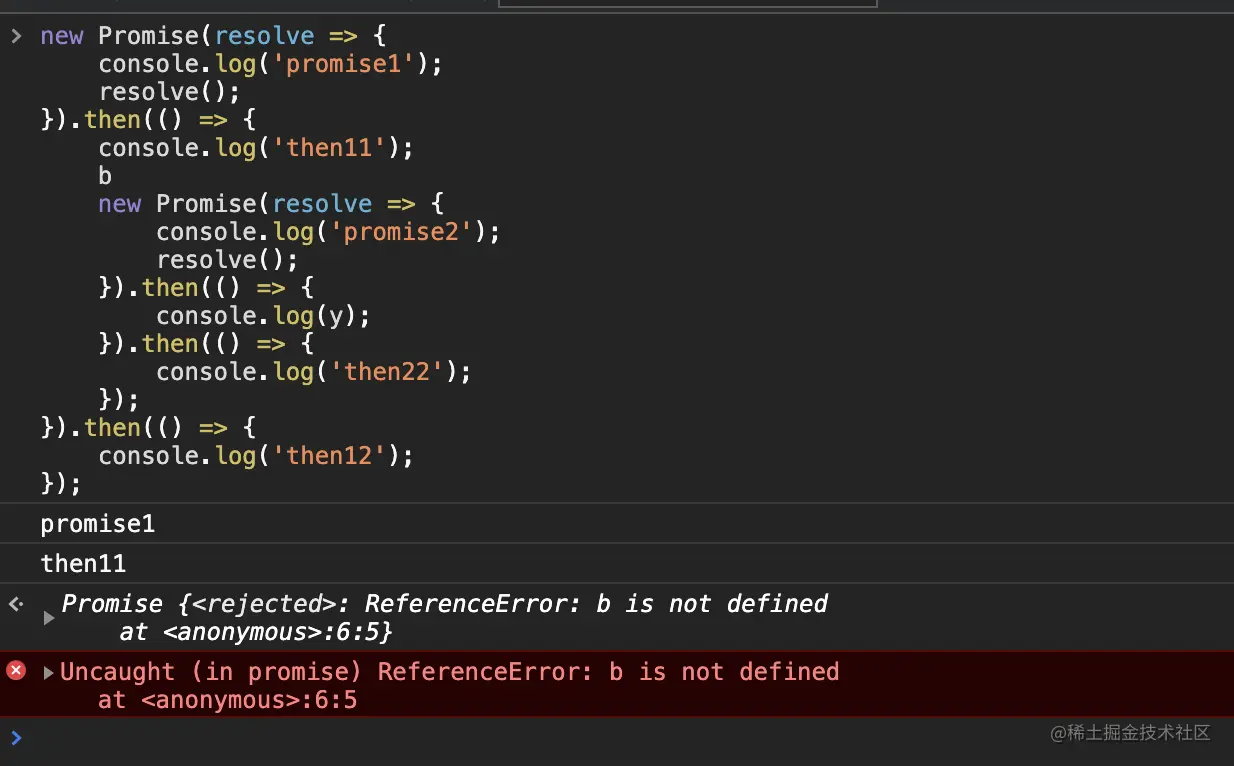Expand the Uncaught ReferenceError stack trace

(x=48, y=672)
